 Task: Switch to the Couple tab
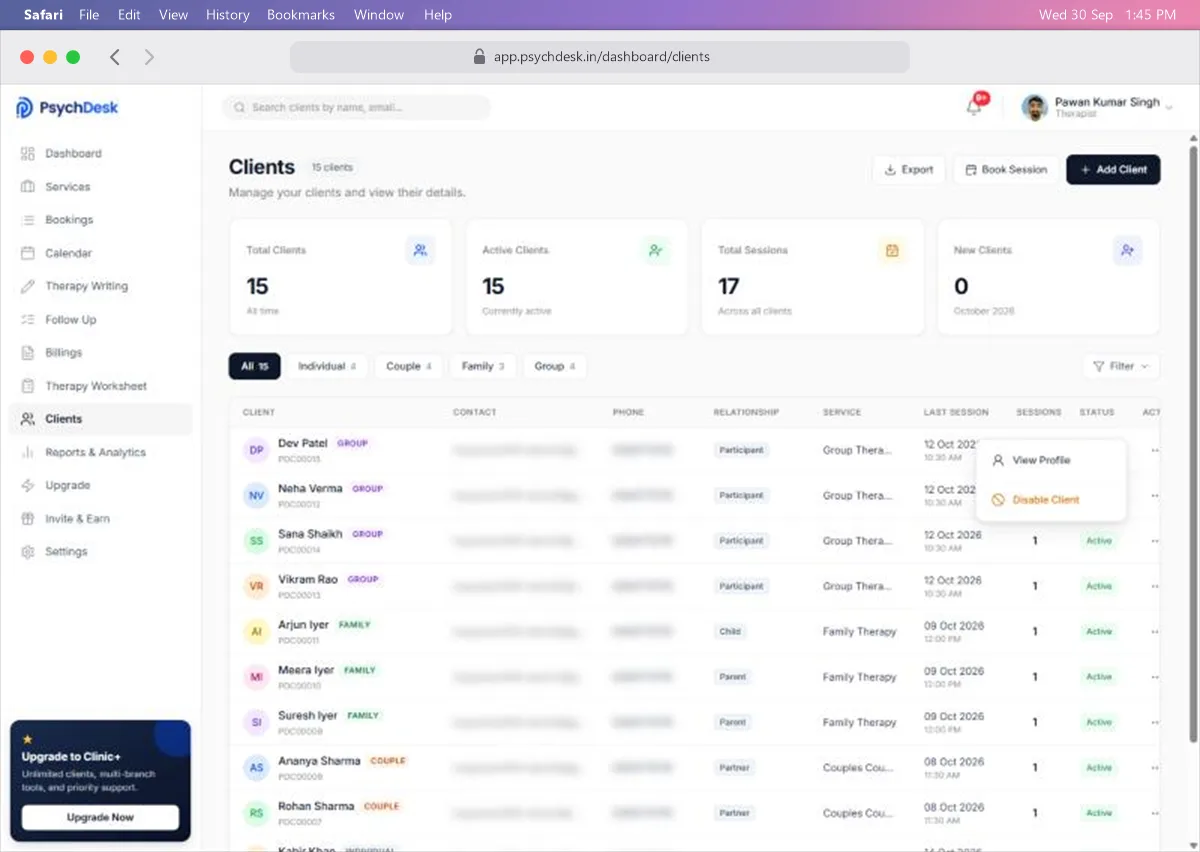(409, 366)
